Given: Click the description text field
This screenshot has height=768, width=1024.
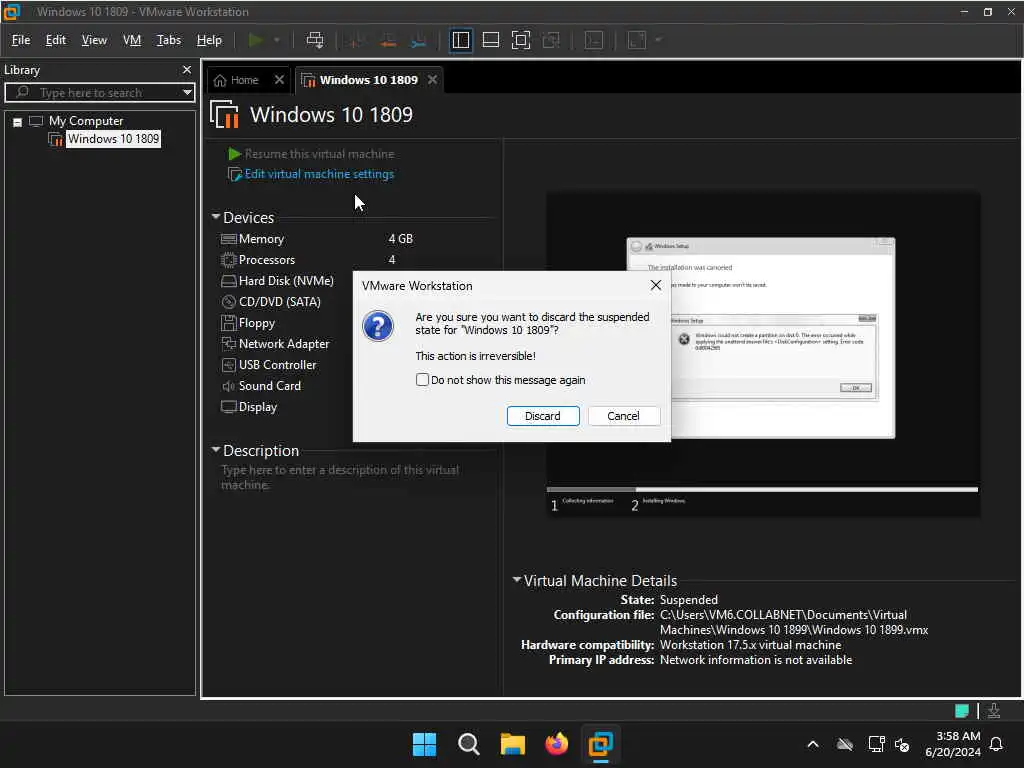Looking at the screenshot, I should [340, 477].
